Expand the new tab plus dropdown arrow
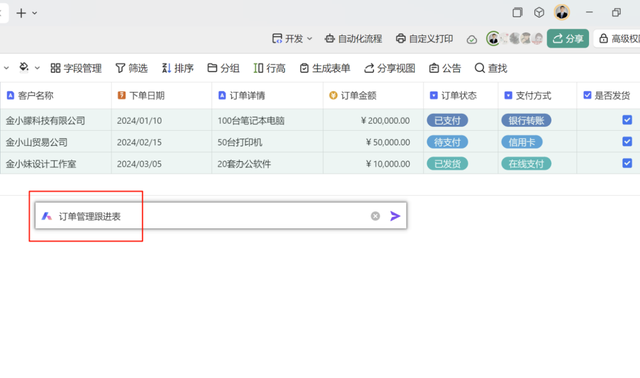640x378 pixels. coord(35,13)
